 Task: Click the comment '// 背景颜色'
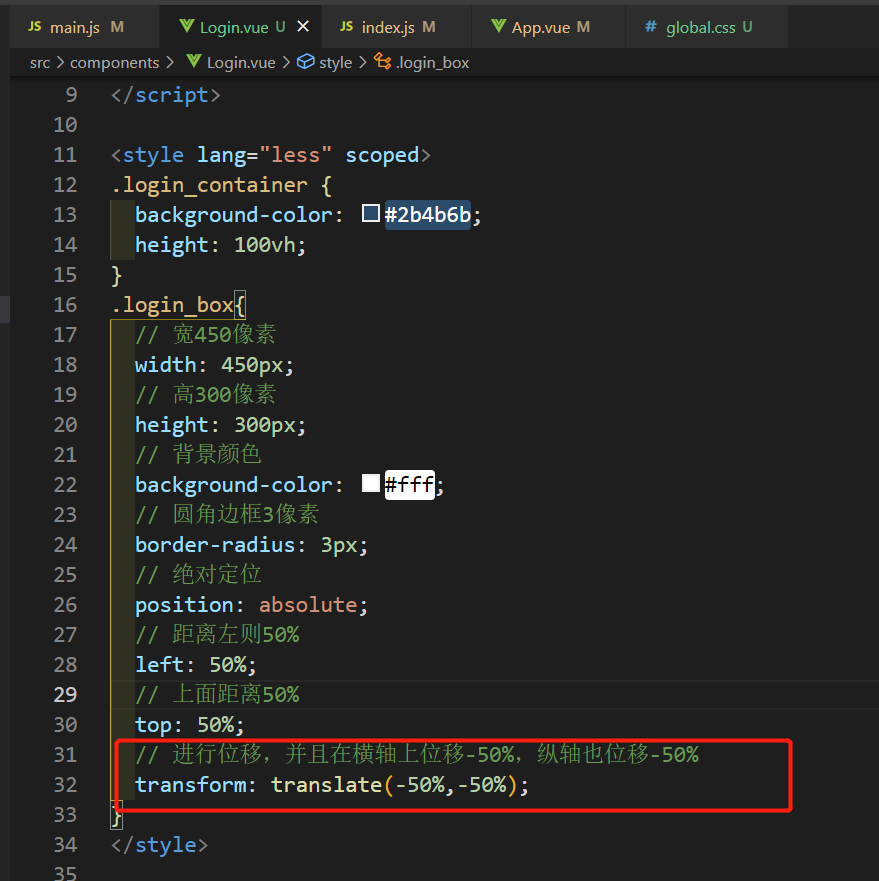[198, 454]
